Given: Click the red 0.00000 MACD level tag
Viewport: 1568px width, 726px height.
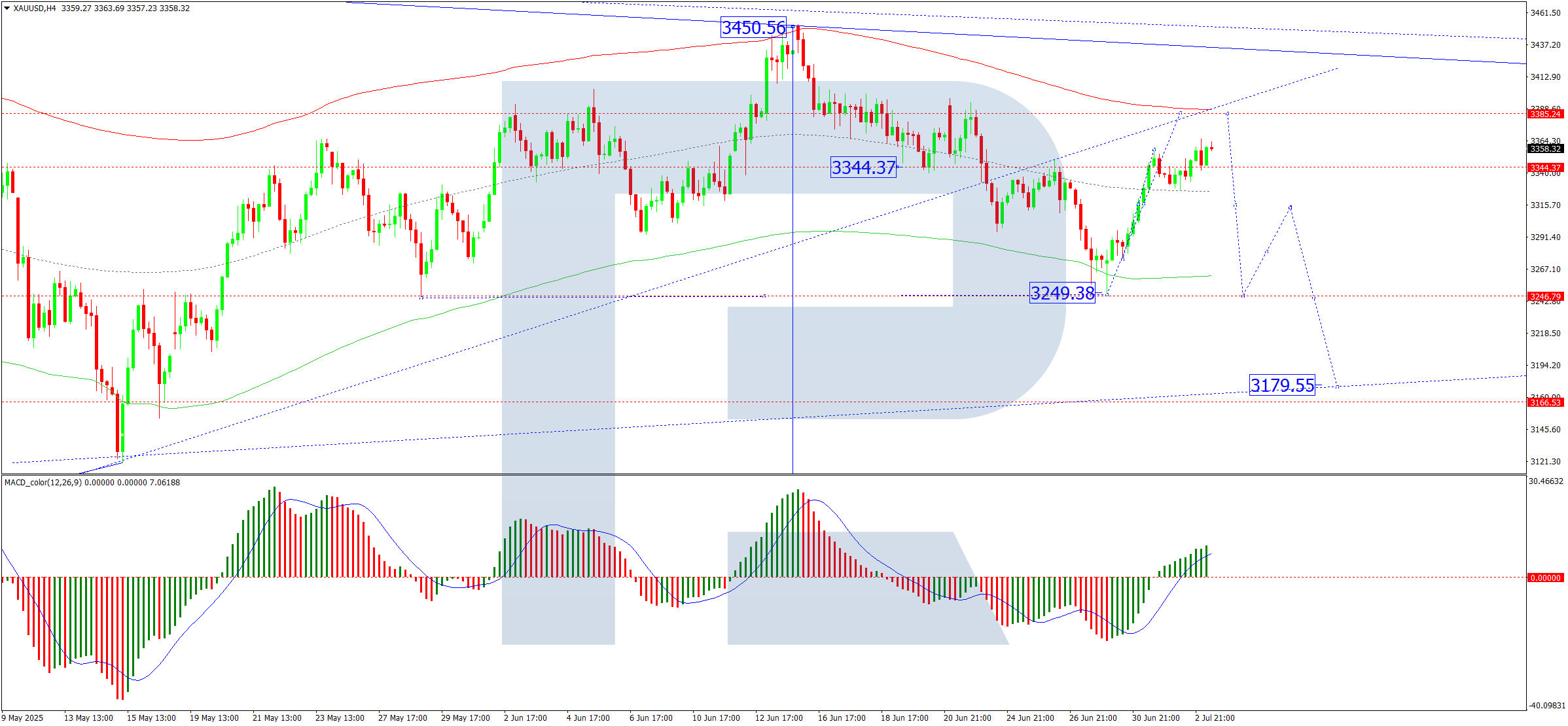Looking at the screenshot, I should click(1545, 578).
